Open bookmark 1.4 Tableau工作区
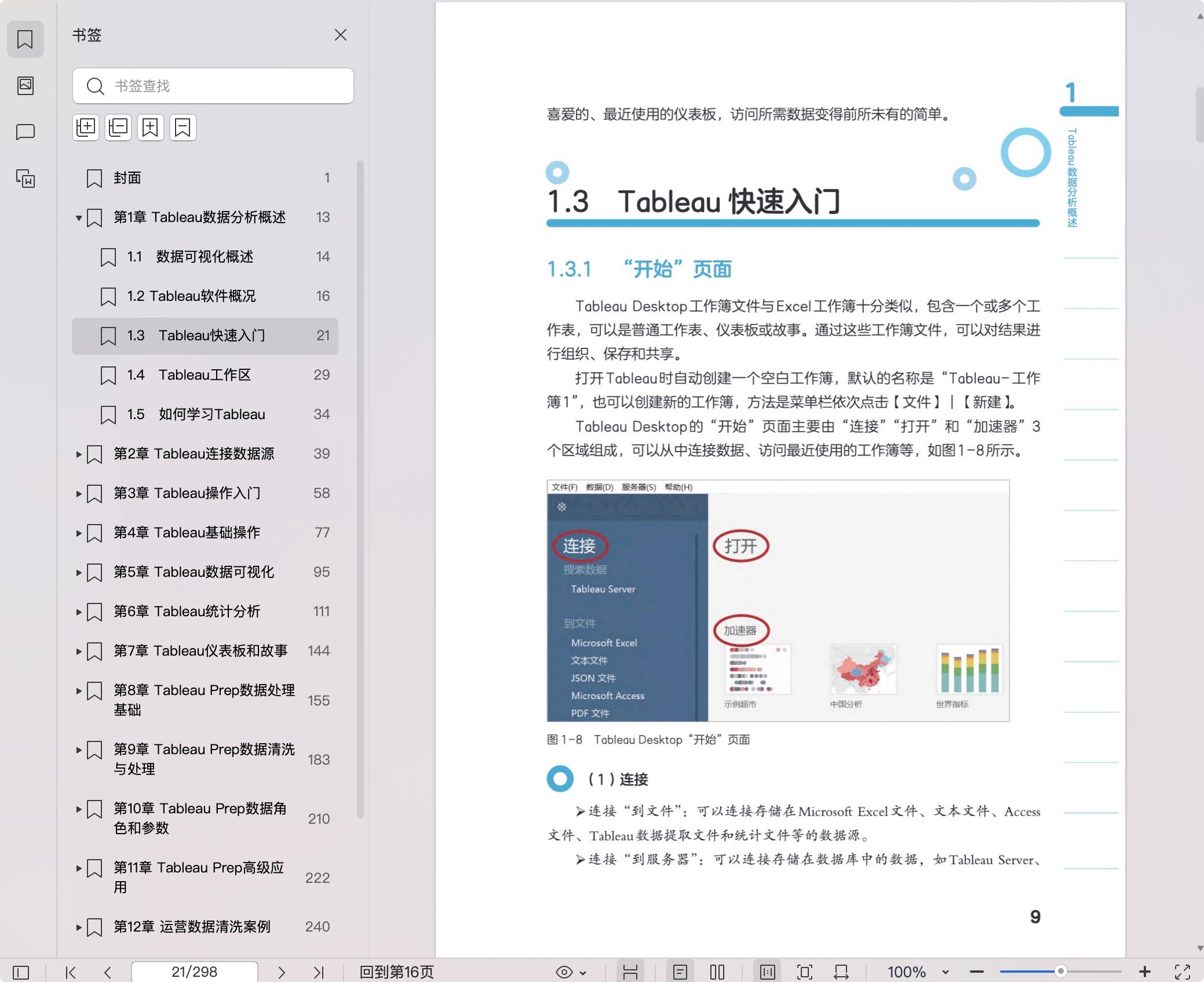 tap(205, 375)
